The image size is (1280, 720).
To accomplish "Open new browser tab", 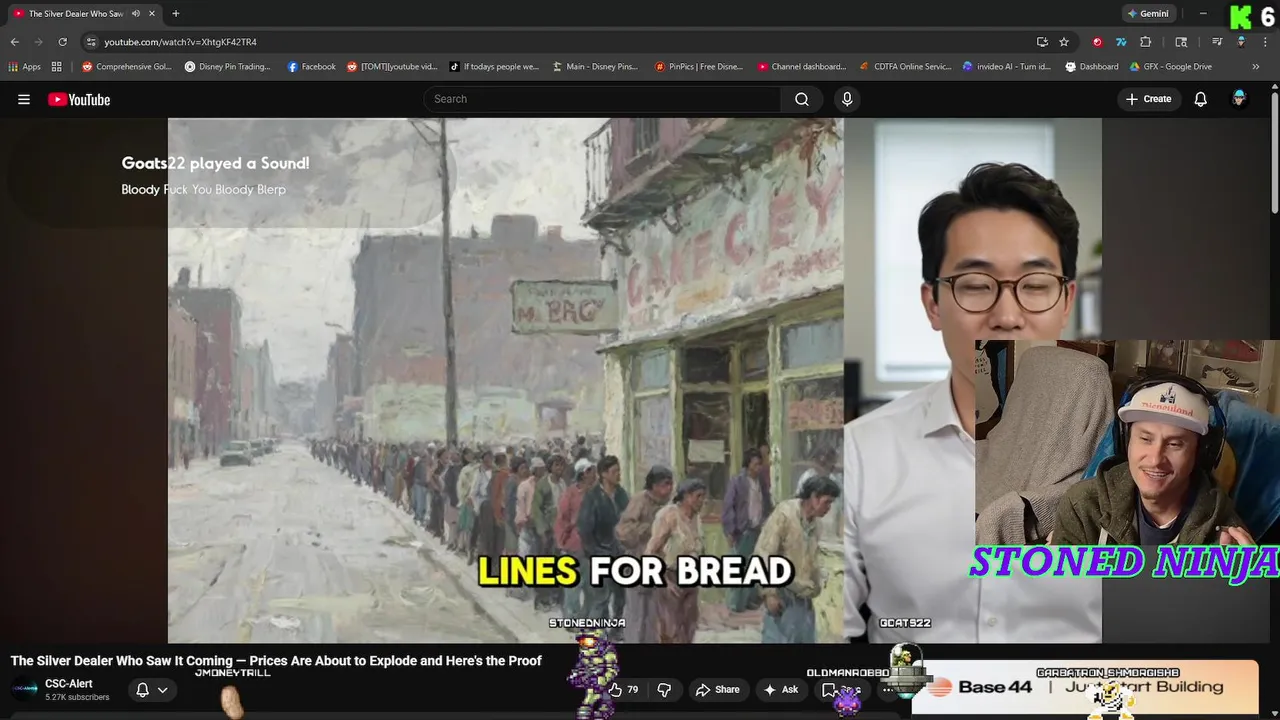I will tap(175, 14).
